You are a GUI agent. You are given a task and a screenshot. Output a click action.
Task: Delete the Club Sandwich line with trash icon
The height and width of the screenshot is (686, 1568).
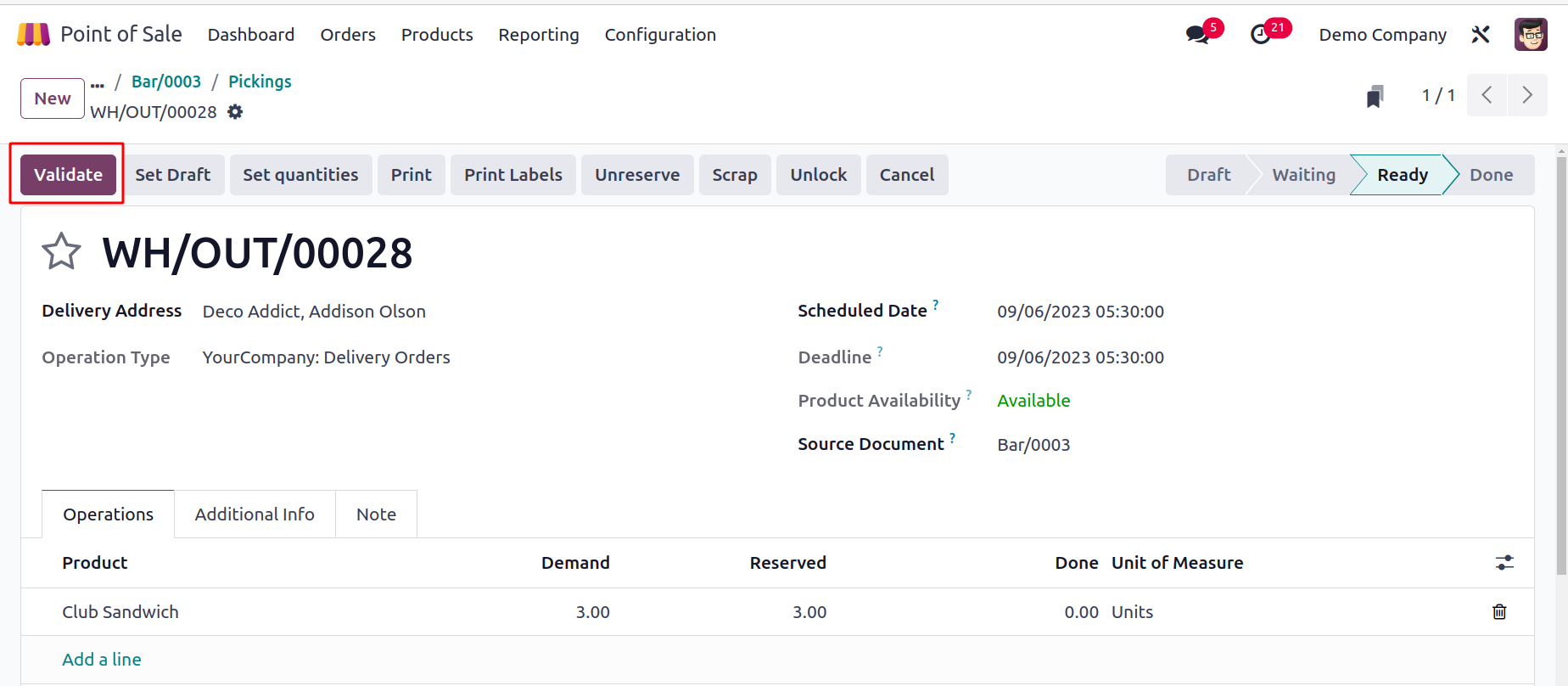[1499, 611]
